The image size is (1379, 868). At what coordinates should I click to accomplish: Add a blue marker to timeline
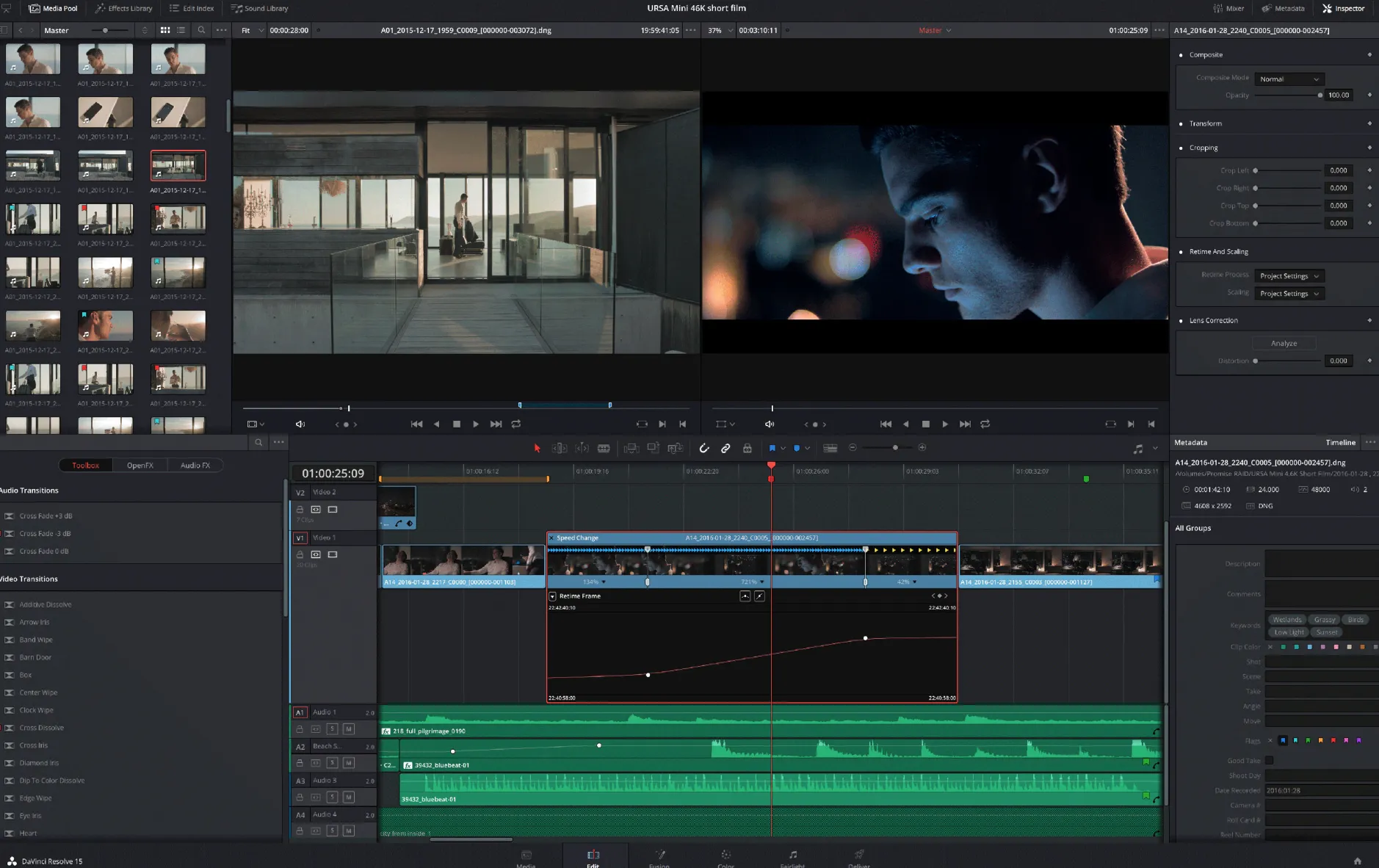point(797,448)
